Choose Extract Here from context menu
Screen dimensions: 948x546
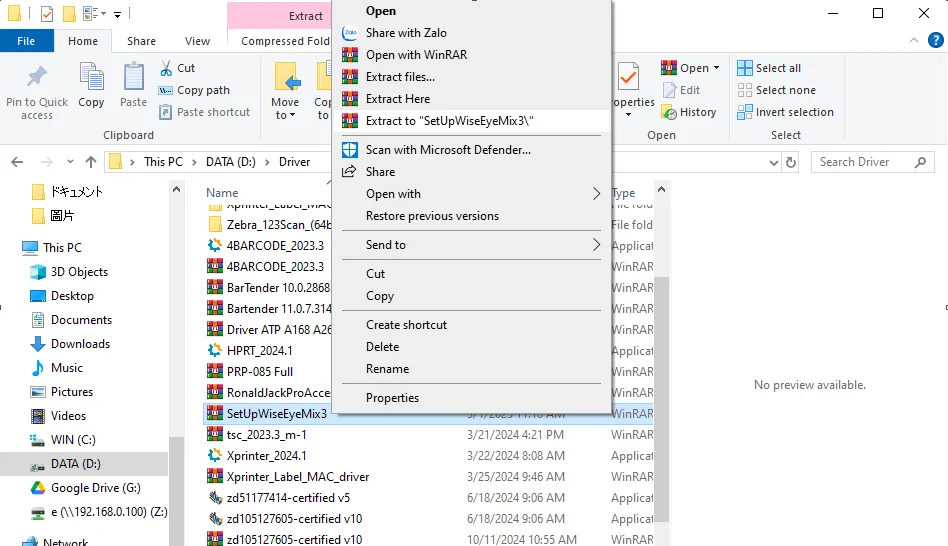397,99
